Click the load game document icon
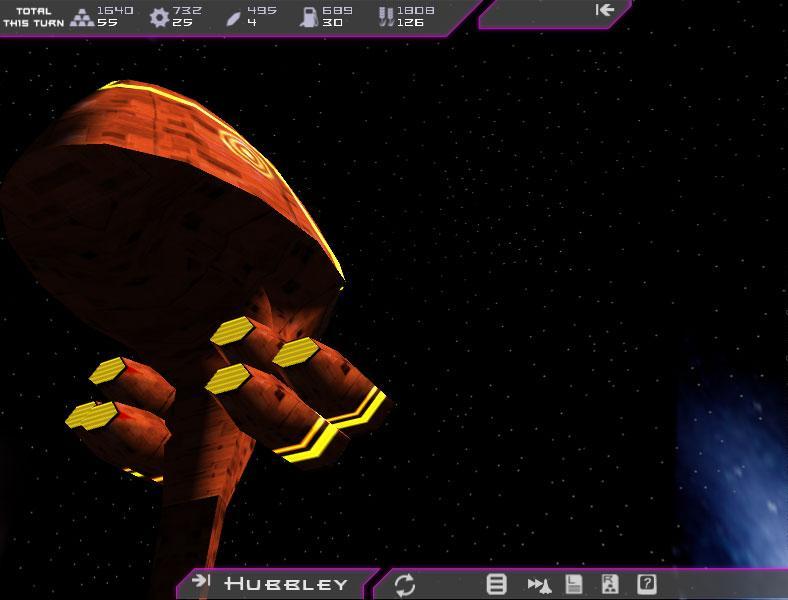Image resolution: width=788 pixels, height=600 pixels. point(610,584)
